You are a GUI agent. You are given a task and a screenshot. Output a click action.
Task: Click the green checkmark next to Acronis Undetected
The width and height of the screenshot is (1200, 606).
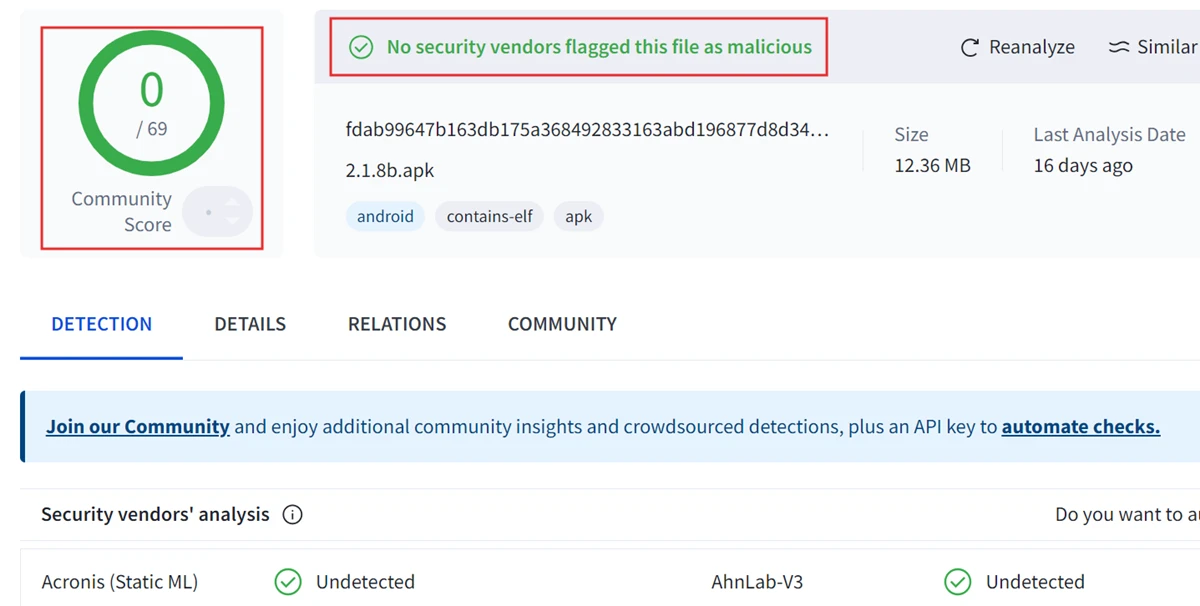click(x=288, y=582)
